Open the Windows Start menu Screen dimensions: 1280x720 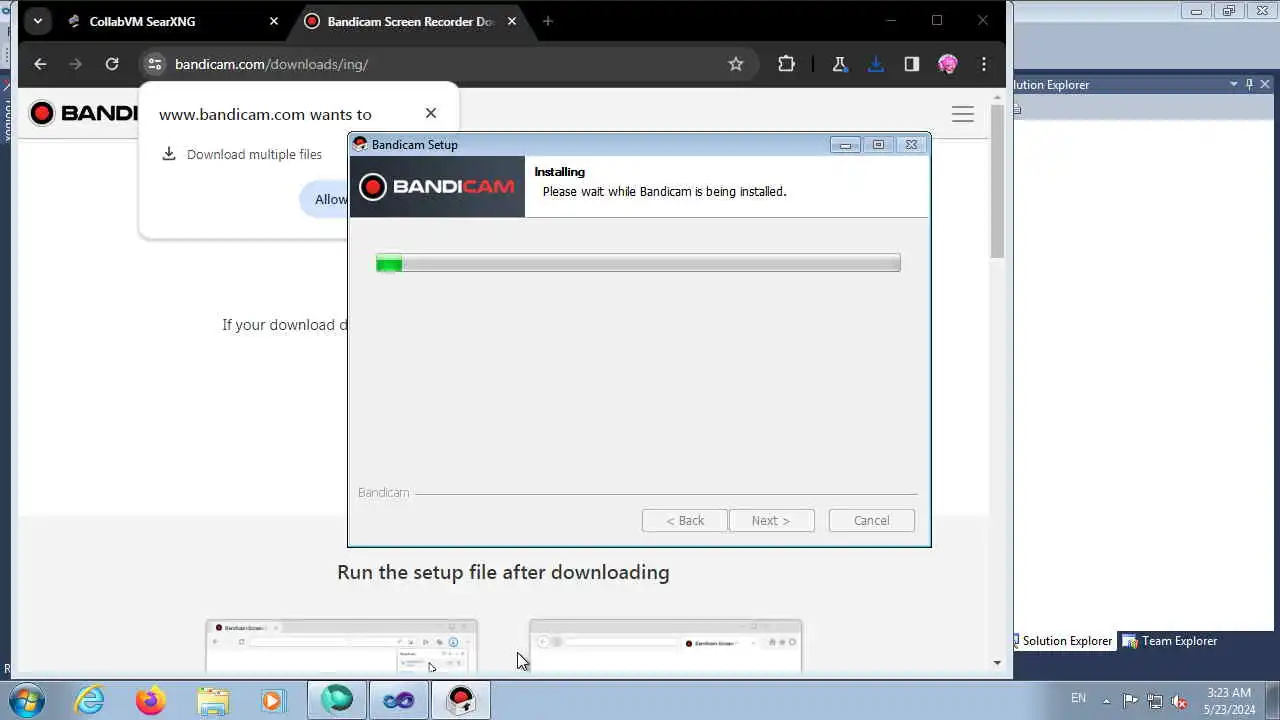(26, 700)
